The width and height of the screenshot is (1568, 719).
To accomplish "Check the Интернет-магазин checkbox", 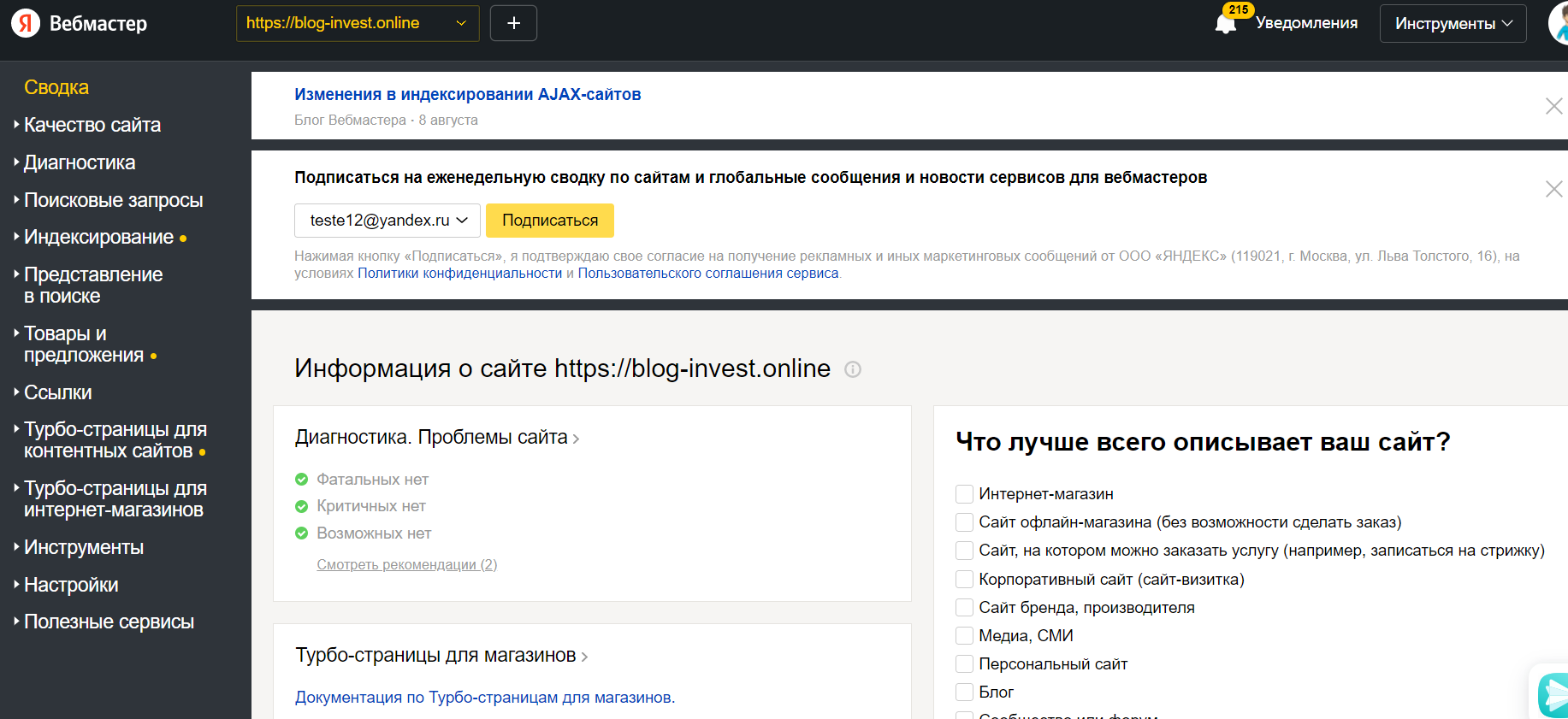I will click(964, 494).
